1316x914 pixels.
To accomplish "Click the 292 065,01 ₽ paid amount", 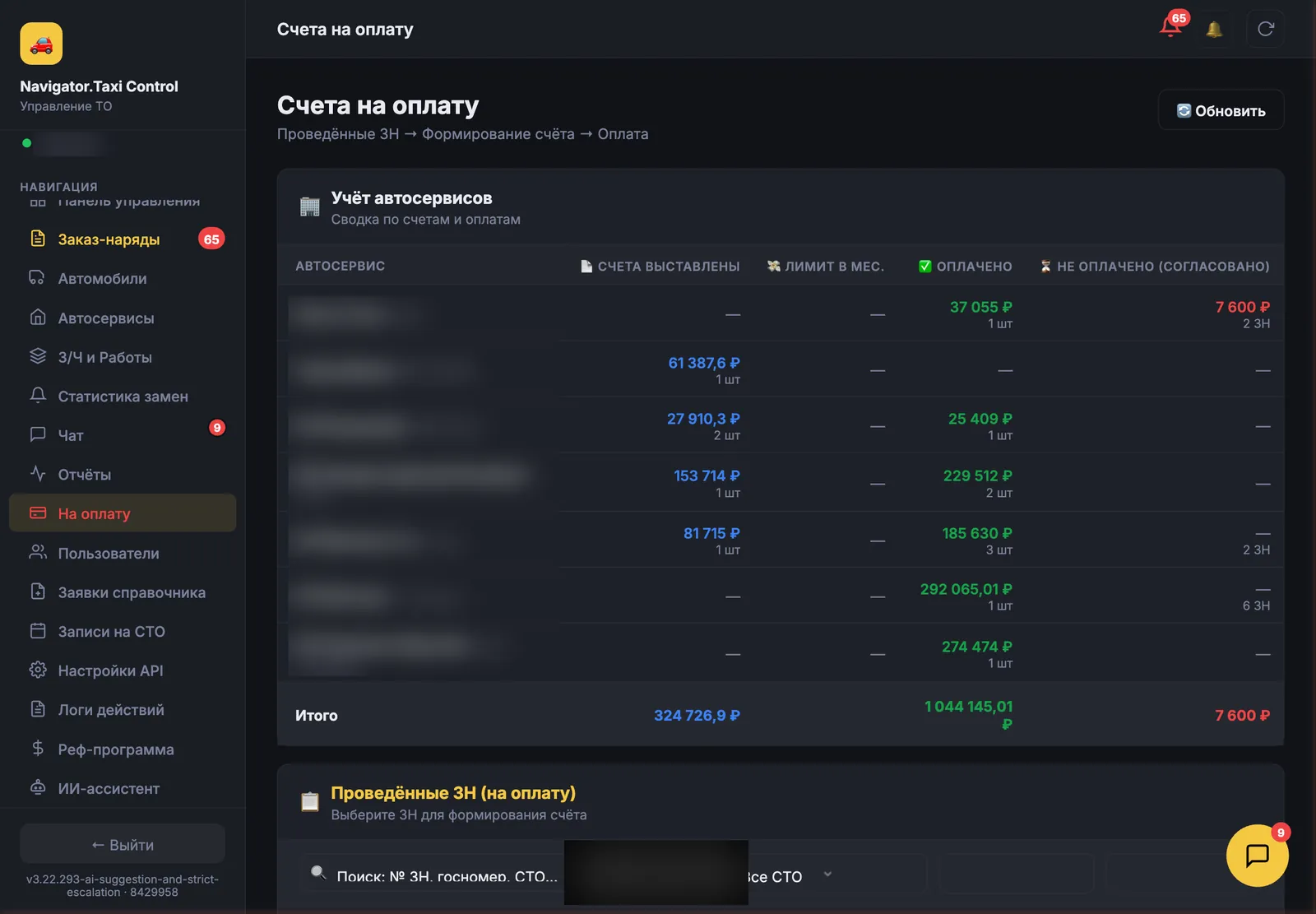I will (x=966, y=589).
